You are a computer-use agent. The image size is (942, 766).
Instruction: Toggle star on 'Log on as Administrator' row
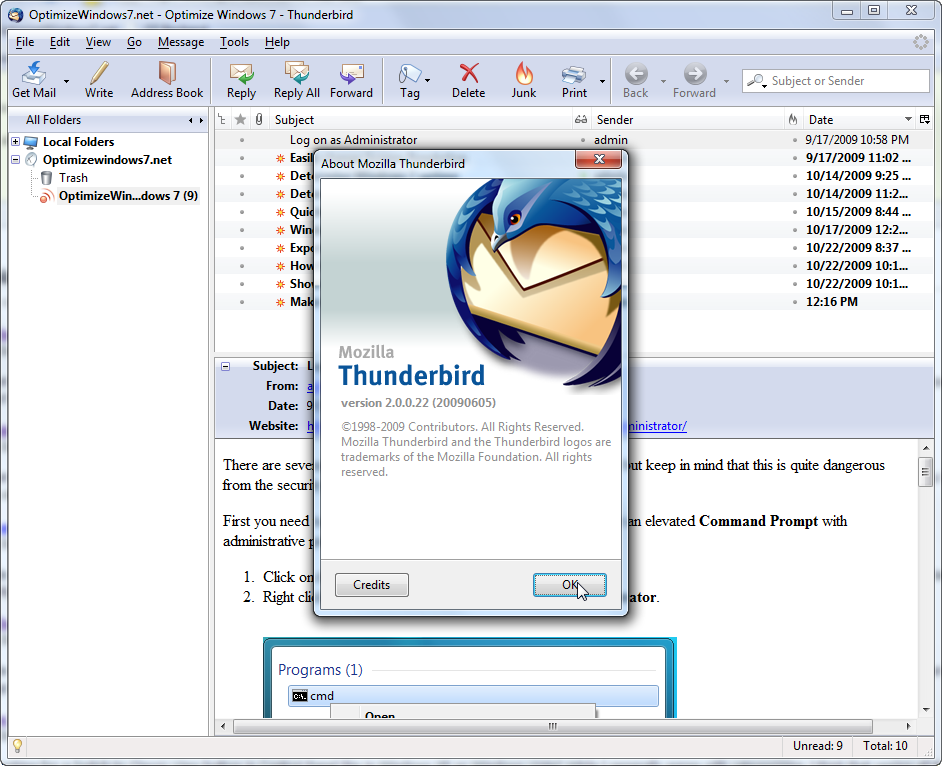click(242, 140)
